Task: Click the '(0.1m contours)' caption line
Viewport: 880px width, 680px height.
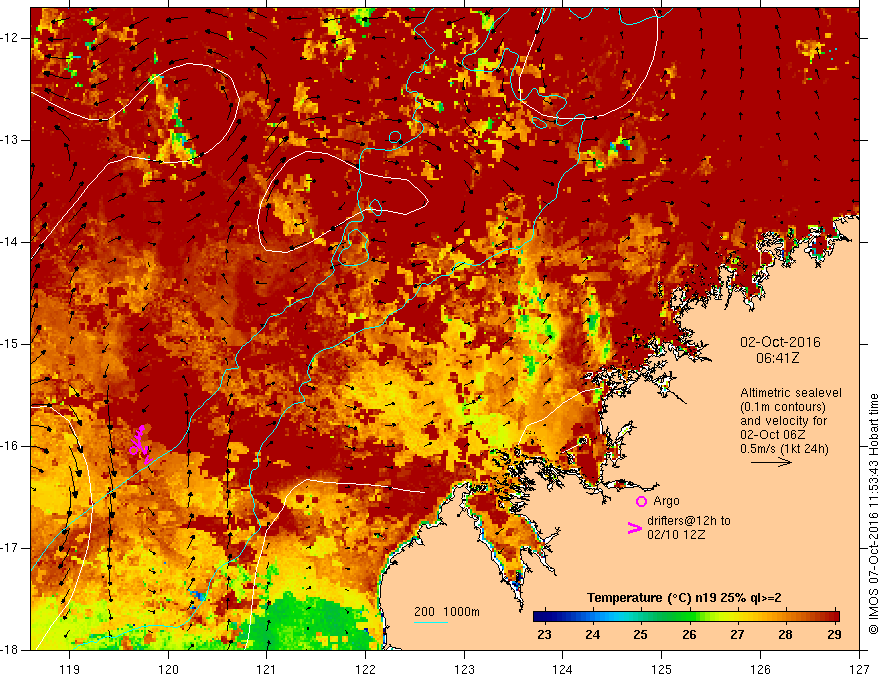Action: (x=782, y=407)
